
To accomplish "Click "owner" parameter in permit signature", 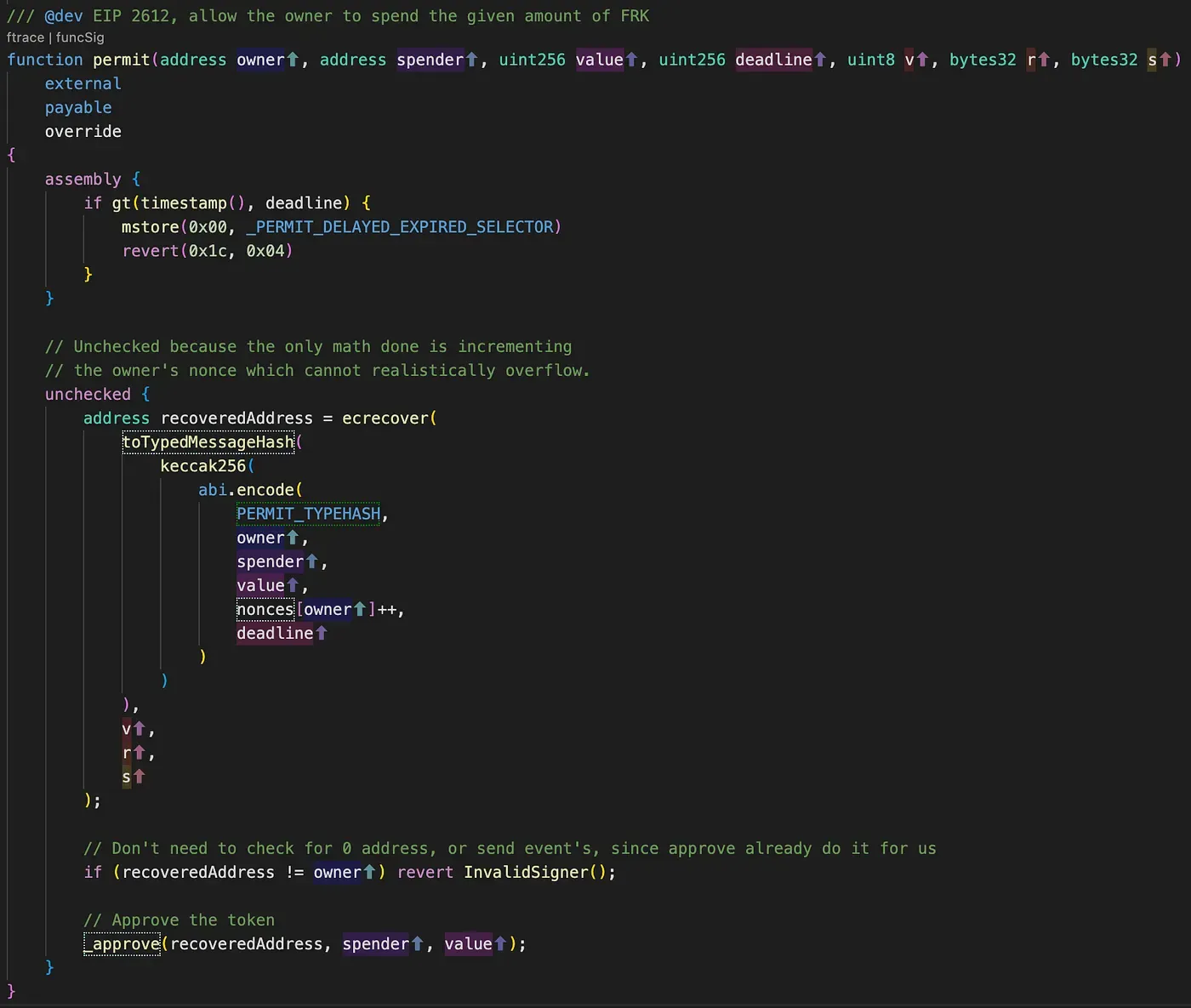I will click(260, 60).
